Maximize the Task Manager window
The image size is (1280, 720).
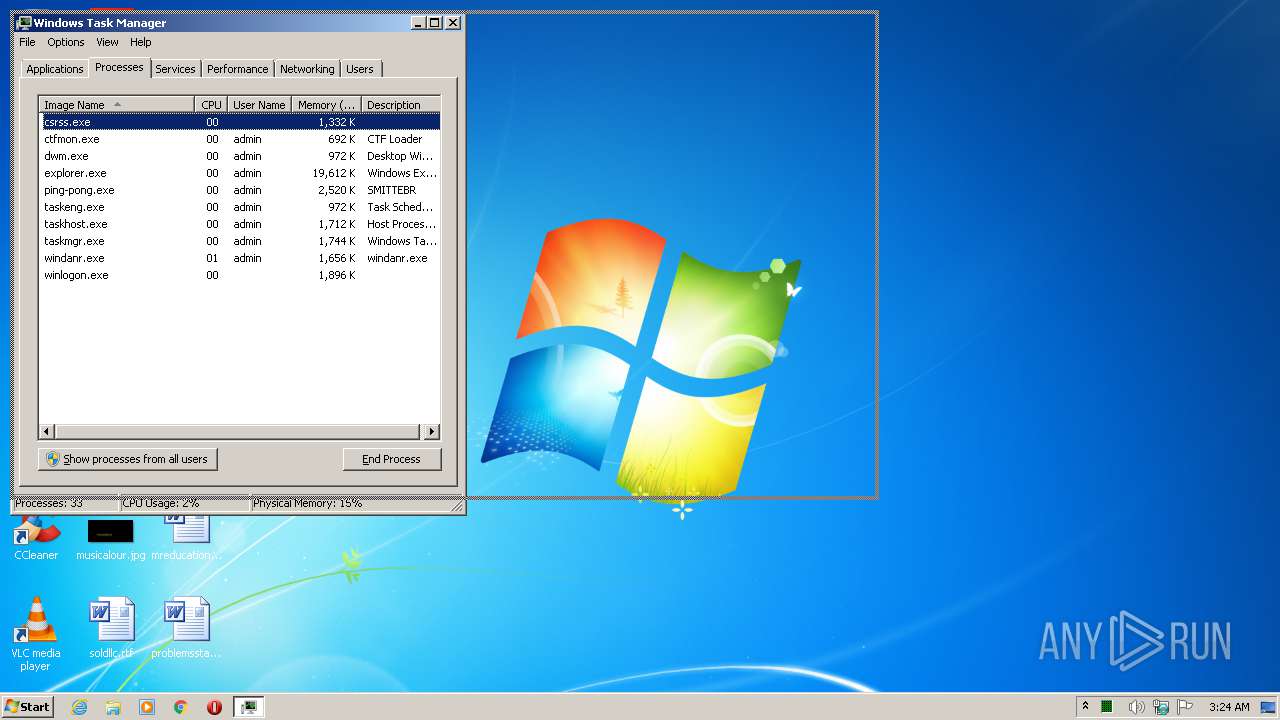pos(435,22)
